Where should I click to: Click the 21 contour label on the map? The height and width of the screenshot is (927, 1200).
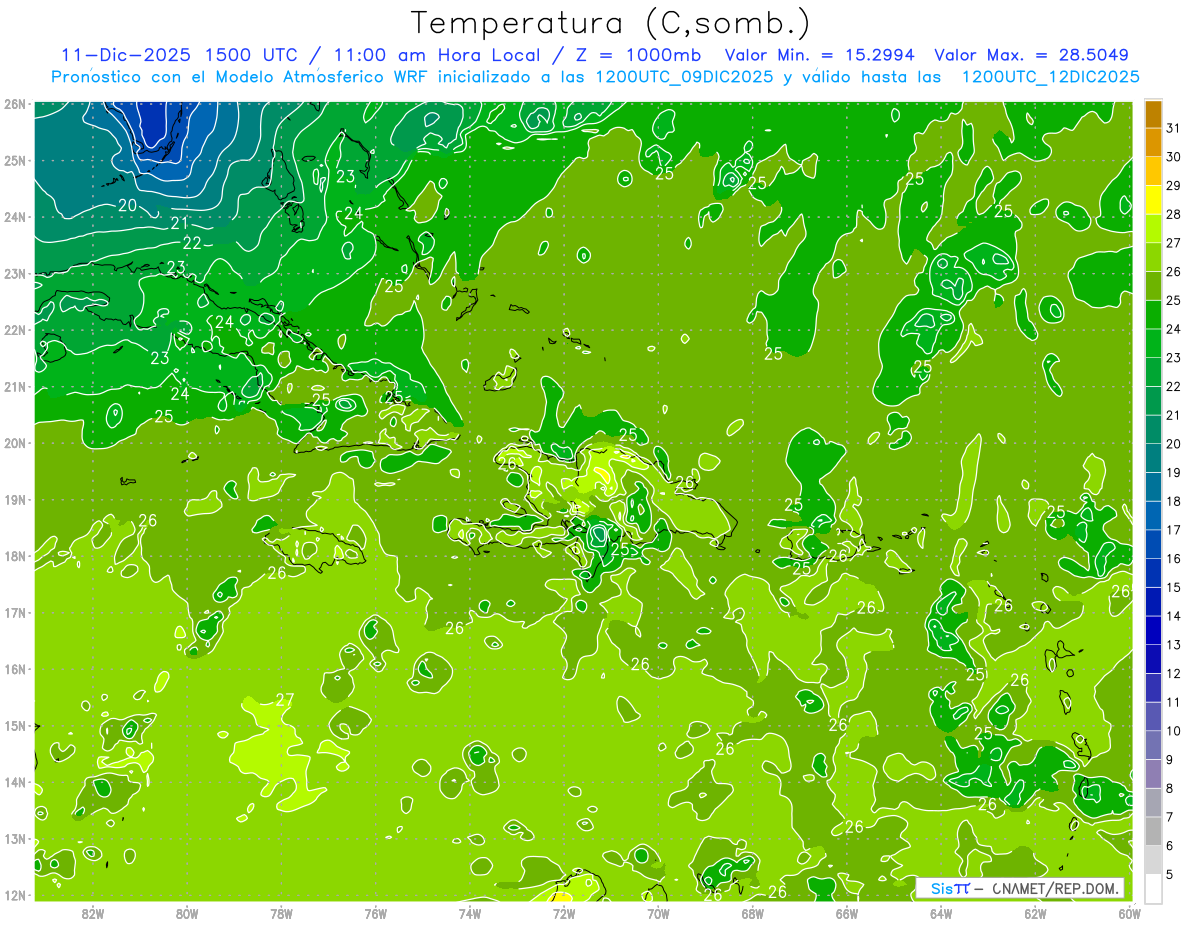coord(180,223)
